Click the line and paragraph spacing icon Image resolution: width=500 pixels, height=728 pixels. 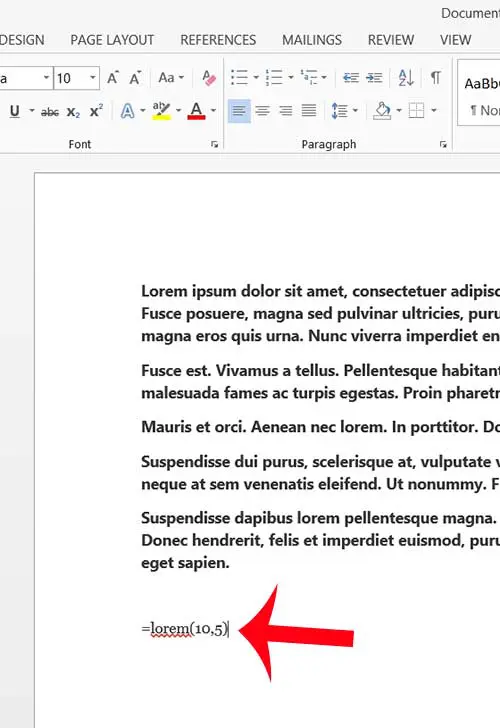(x=340, y=111)
